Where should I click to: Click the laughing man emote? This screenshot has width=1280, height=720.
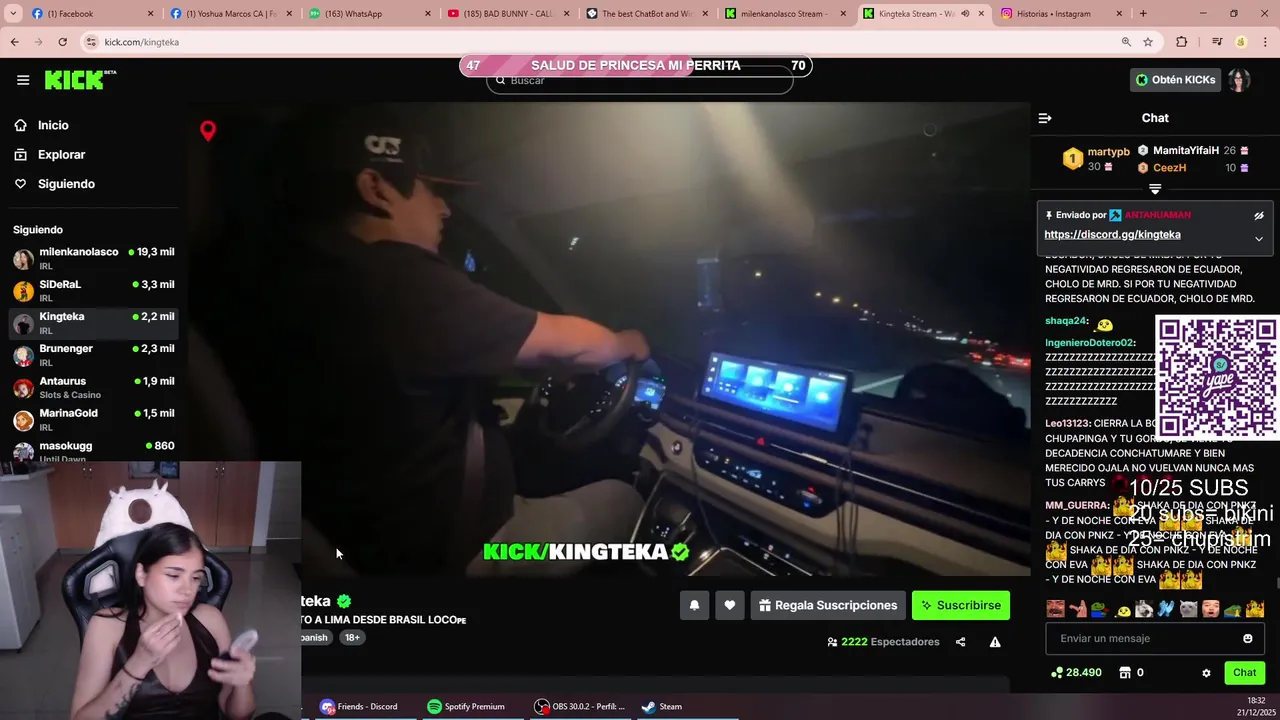coord(1055,609)
